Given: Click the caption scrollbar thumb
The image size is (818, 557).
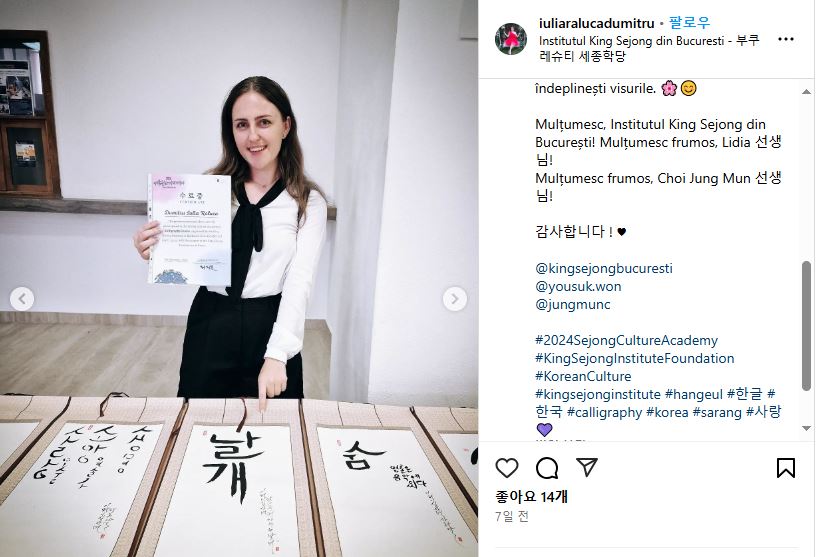Looking at the screenshot, I should 806,326.
